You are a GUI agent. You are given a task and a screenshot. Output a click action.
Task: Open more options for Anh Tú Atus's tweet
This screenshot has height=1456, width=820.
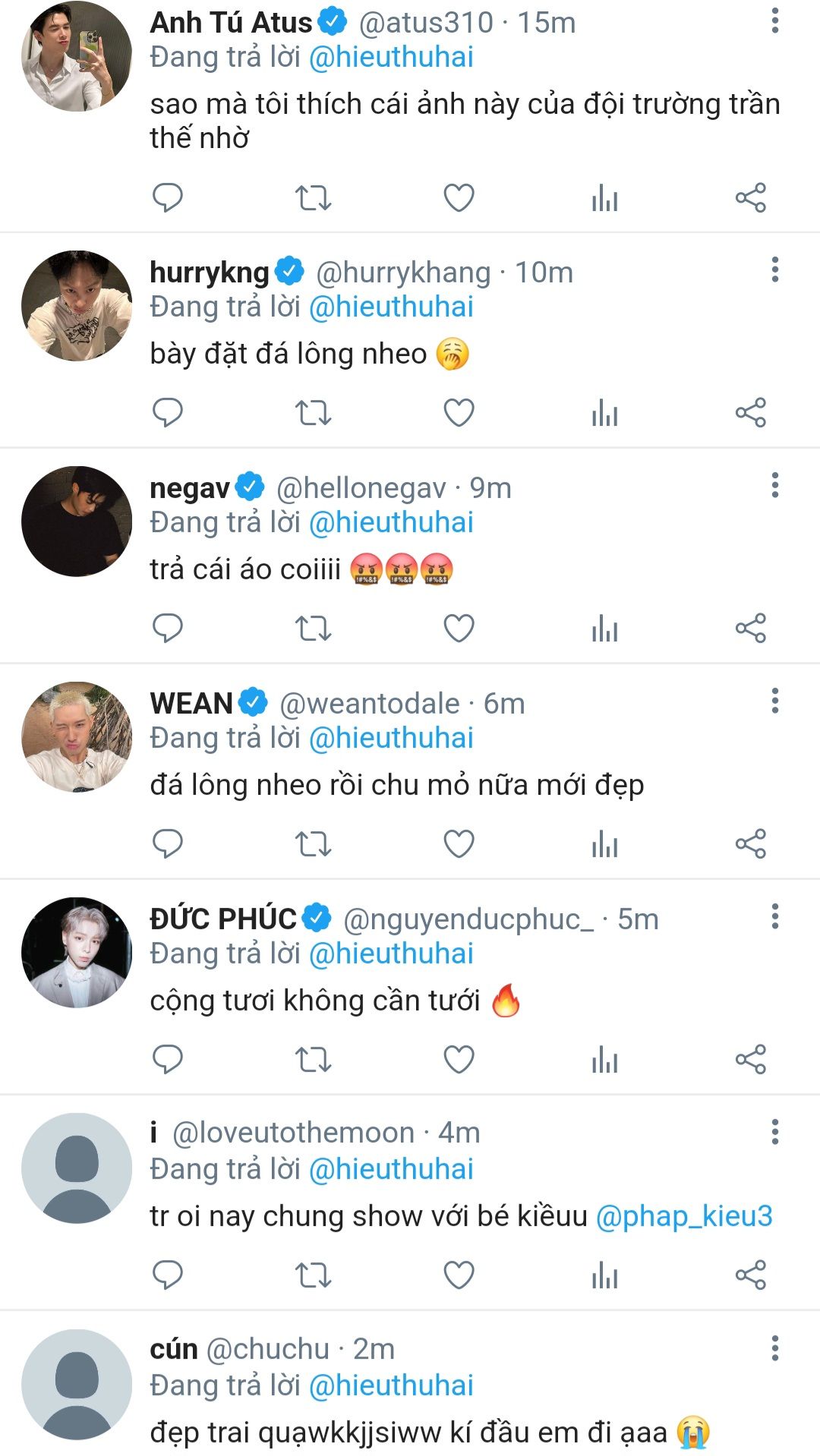pyautogui.click(x=774, y=20)
